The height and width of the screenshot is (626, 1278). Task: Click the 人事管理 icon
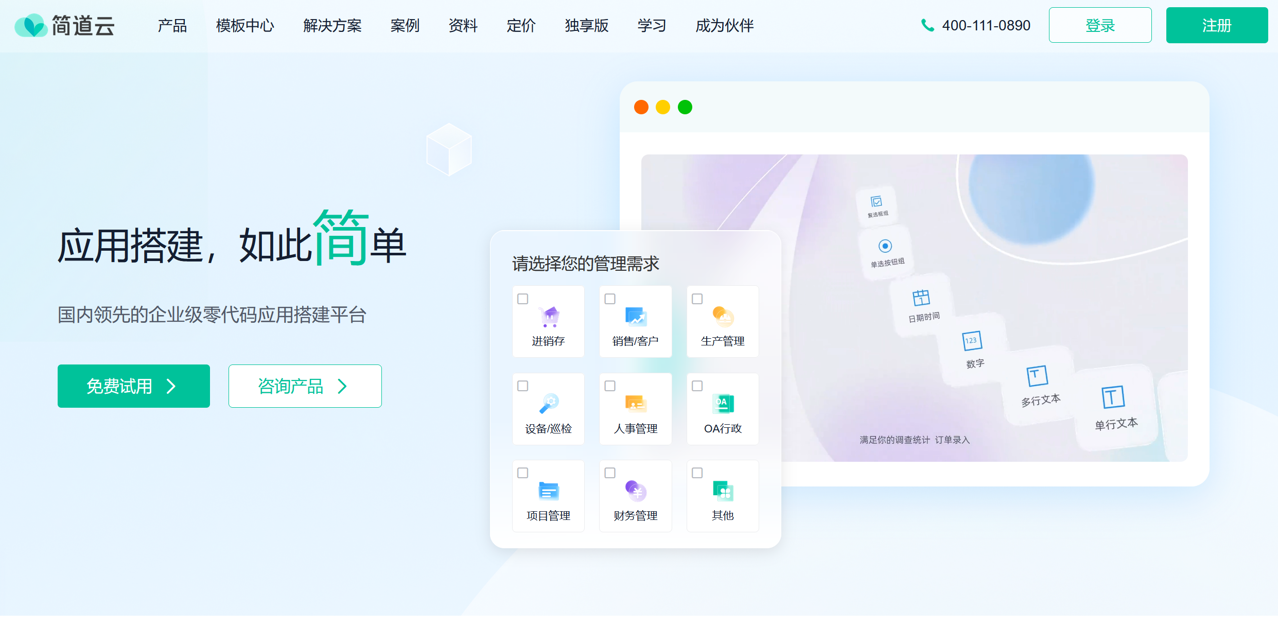tap(635, 404)
